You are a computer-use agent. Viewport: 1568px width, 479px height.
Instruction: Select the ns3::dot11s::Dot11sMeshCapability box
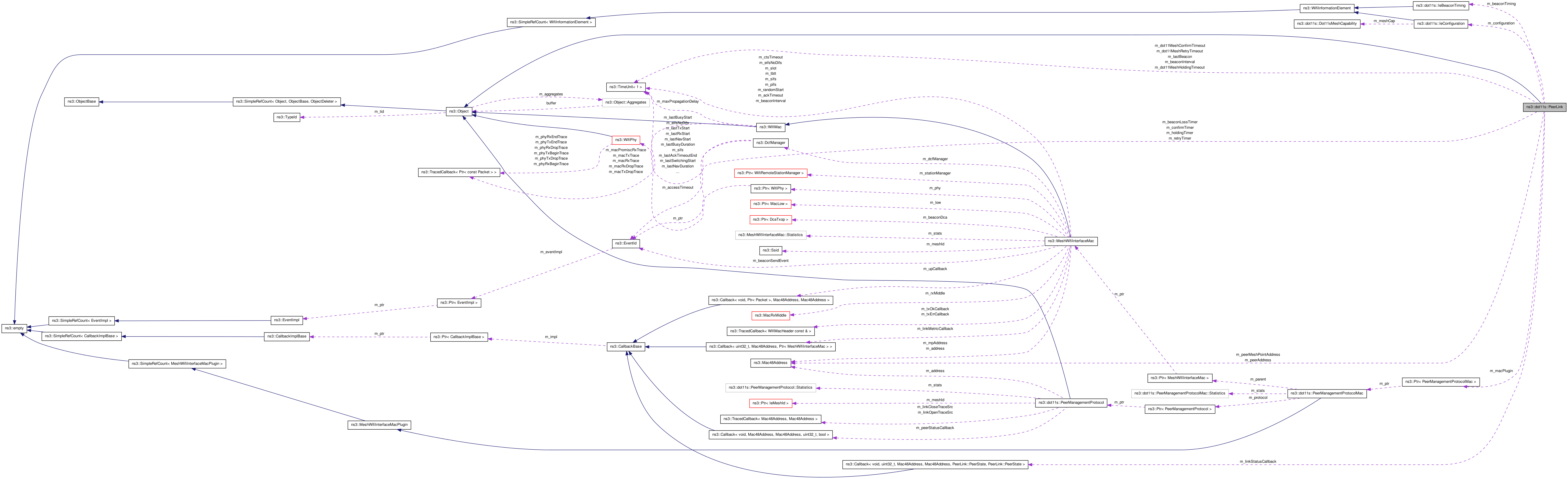[1326, 24]
